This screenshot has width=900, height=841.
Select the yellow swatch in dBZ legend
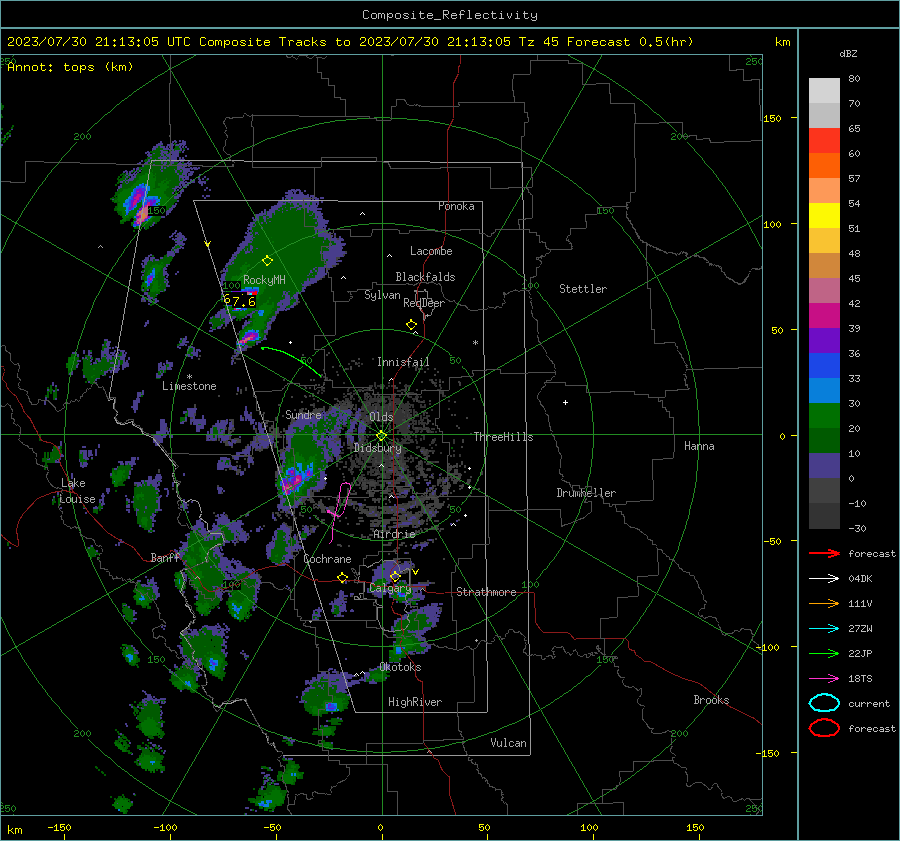[824, 215]
